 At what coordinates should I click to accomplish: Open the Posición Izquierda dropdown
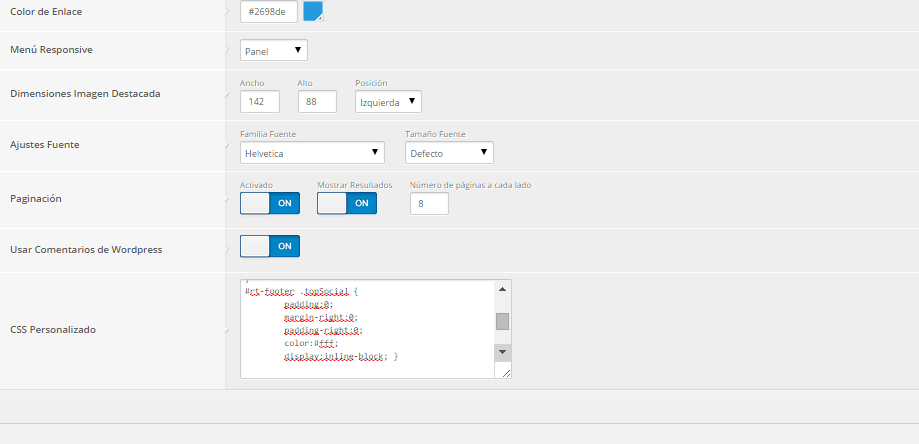coord(388,101)
